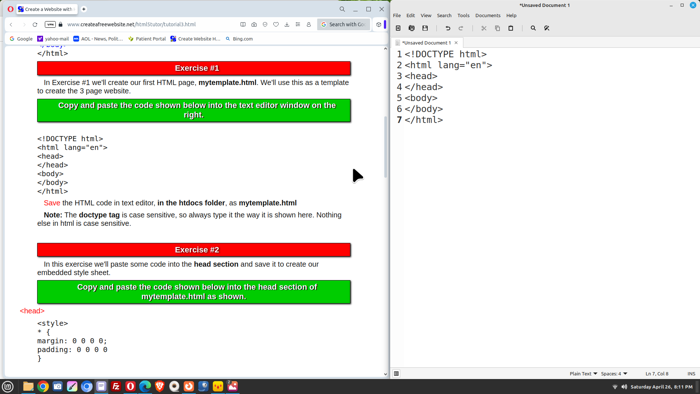Open Plain Text language dropdown
The image size is (700, 394).
[583, 373]
